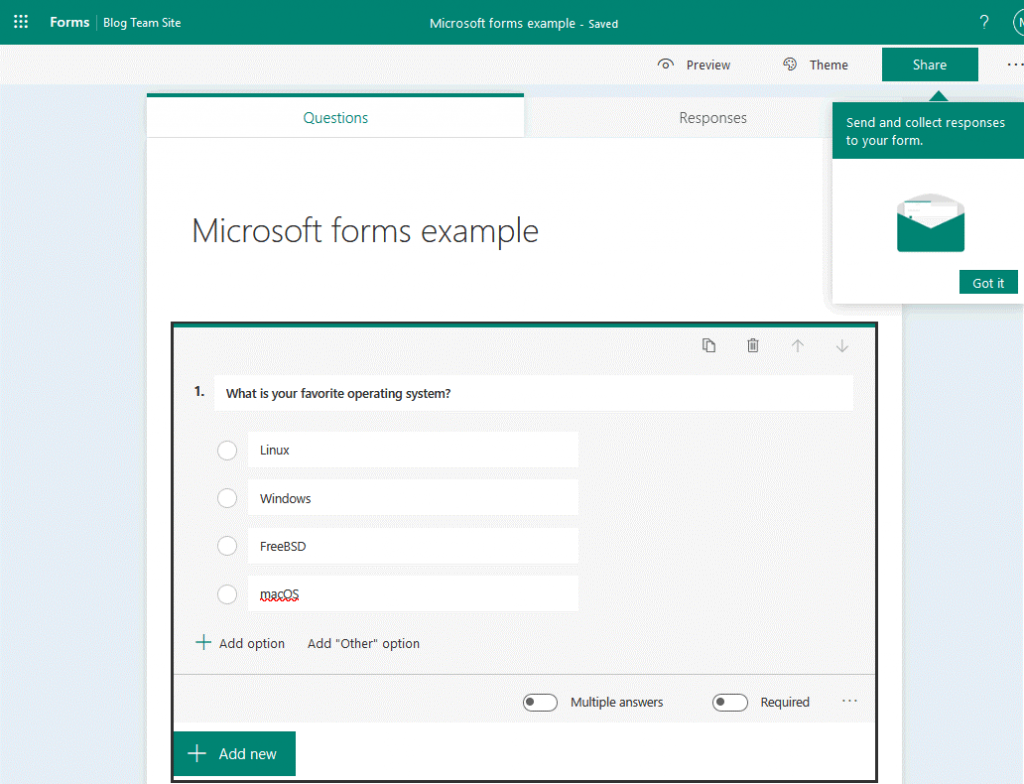Select the Windows radio button
The image size is (1024, 784).
point(227,498)
